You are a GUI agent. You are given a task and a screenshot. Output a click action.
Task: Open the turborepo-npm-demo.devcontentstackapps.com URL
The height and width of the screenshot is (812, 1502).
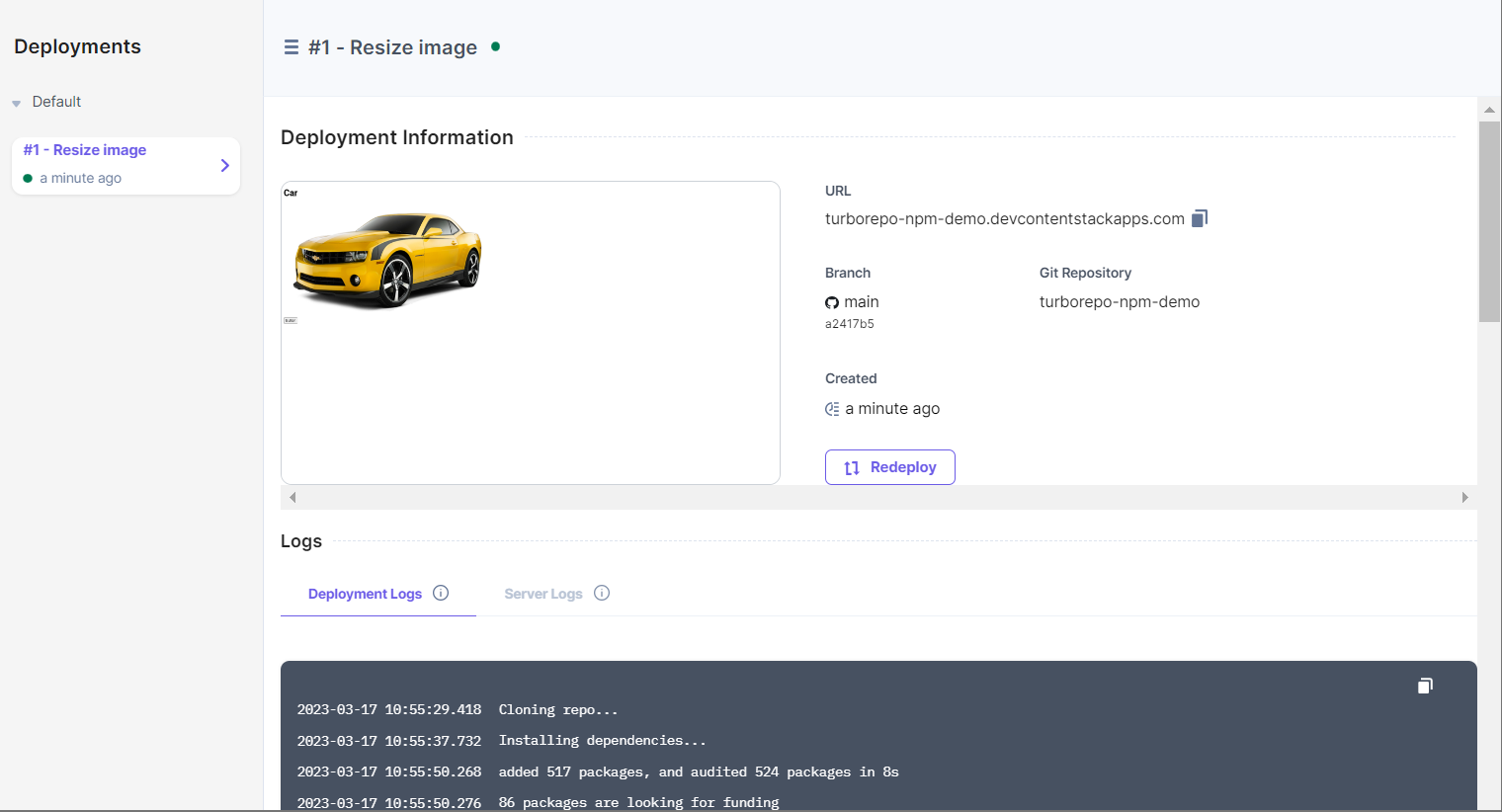tap(1004, 217)
